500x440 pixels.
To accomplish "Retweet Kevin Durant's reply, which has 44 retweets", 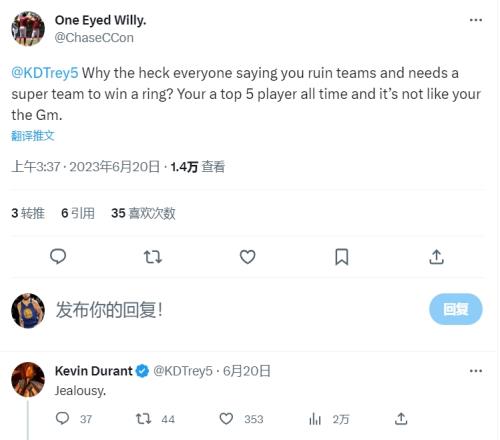I will (x=144, y=419).
